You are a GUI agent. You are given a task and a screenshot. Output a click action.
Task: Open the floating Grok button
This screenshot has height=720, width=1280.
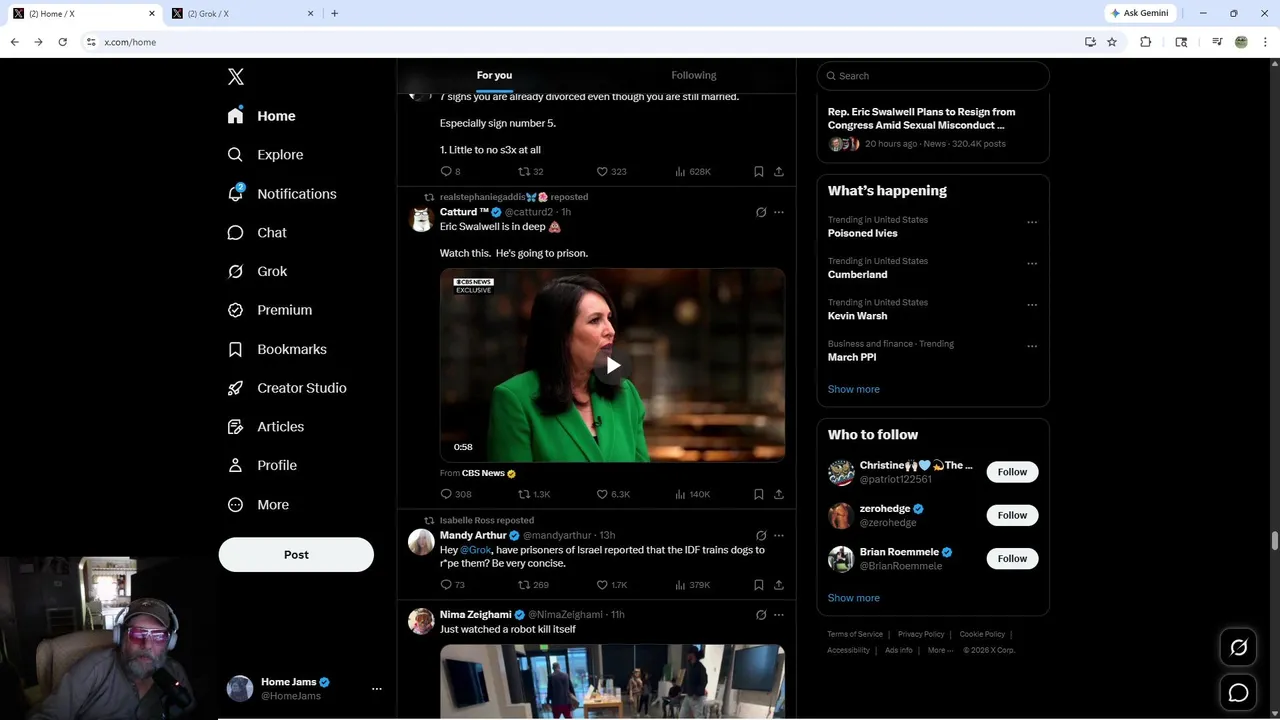point(1238,648)
